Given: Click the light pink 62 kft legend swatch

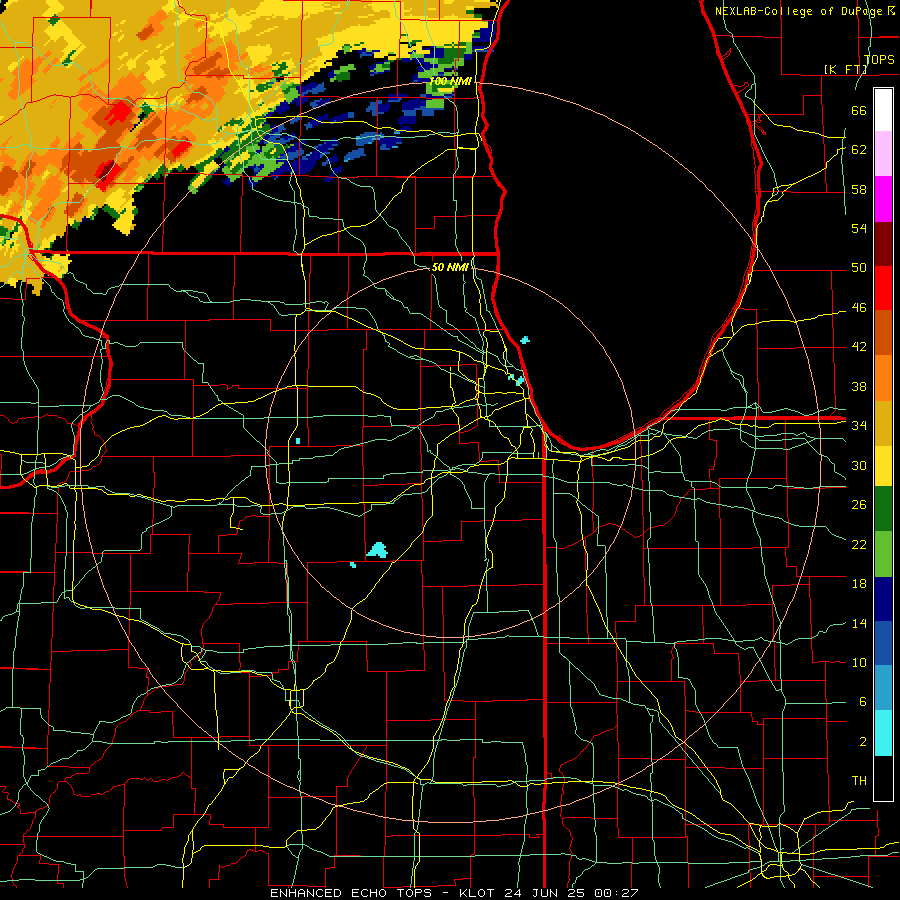Looking at the screenshot, I should click(x=883, y=154).
